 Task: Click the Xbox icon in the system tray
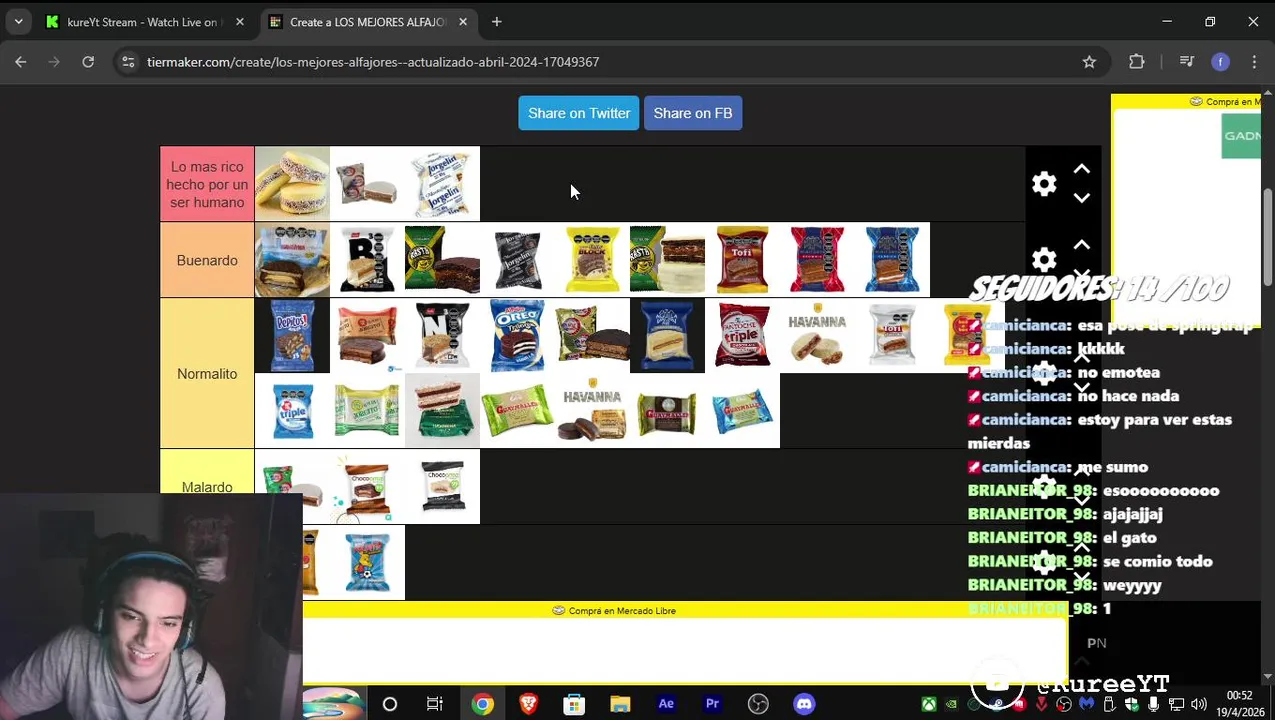pos(929,705)
